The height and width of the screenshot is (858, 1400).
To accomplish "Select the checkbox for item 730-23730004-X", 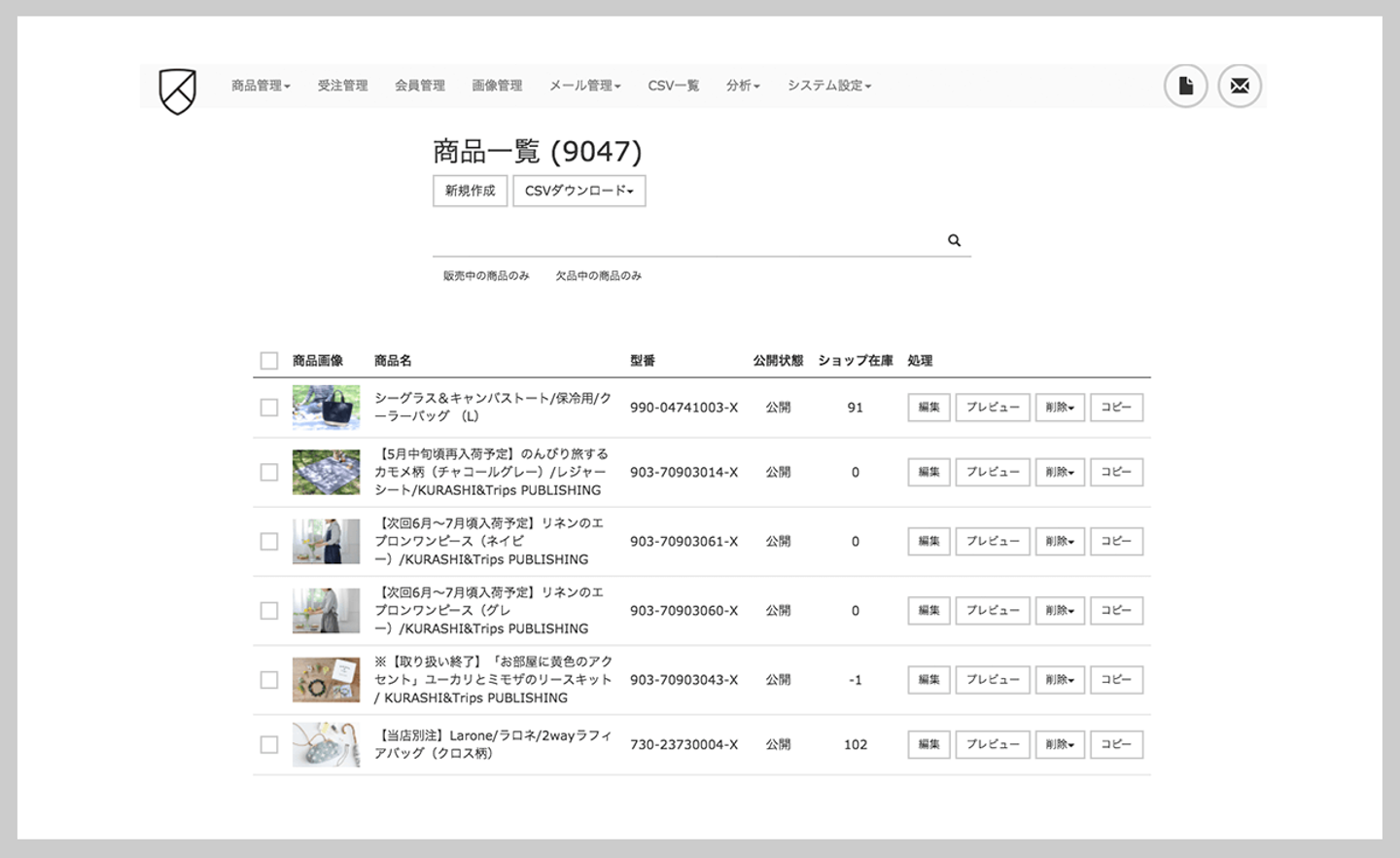I will [x=269, y=744].
